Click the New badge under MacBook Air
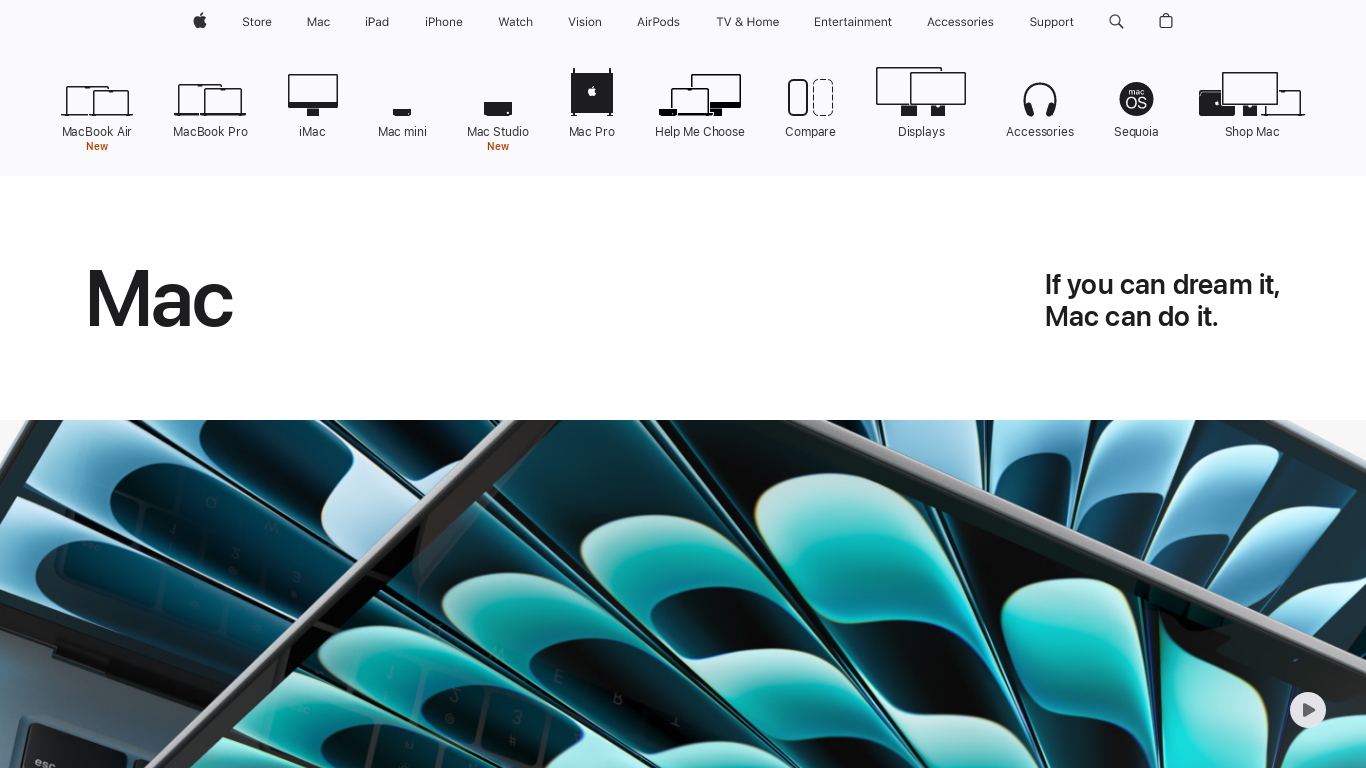The width and height of the screenshot is (1366, 768). pyautogui.click(x=97, y=147)
